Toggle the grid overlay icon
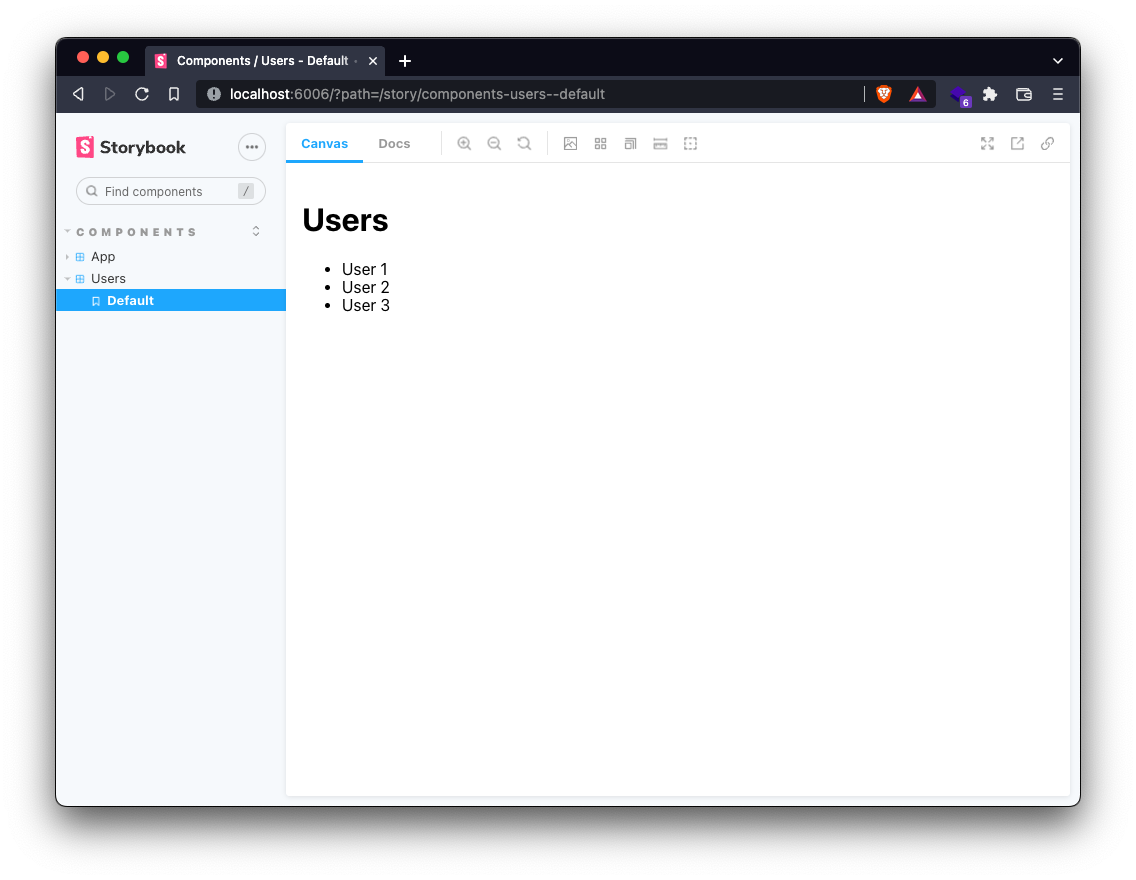The image size is (1136, 880). 601,143
